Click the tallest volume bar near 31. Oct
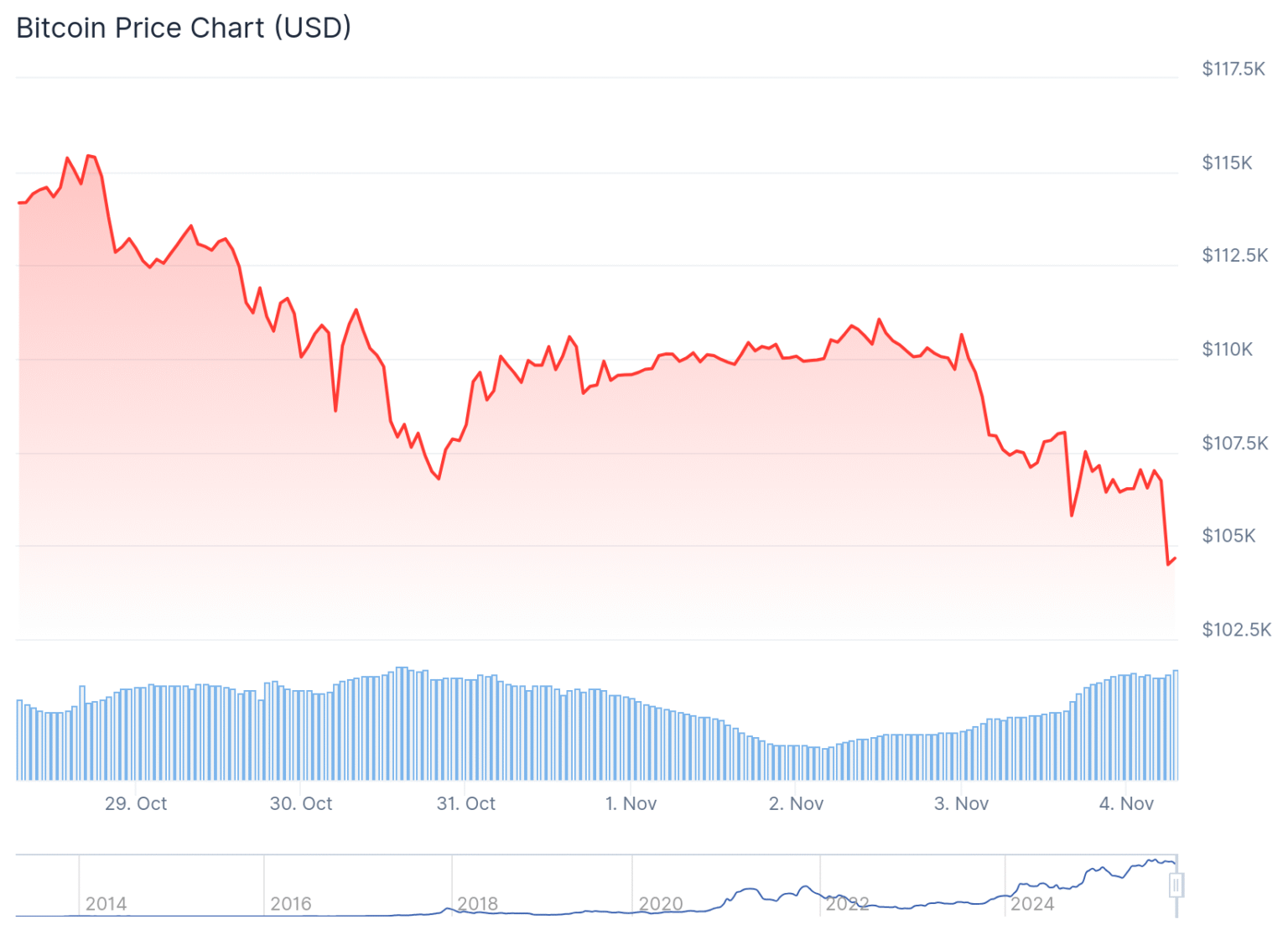This screenshot has width=1288, height=940. [401, 723]
